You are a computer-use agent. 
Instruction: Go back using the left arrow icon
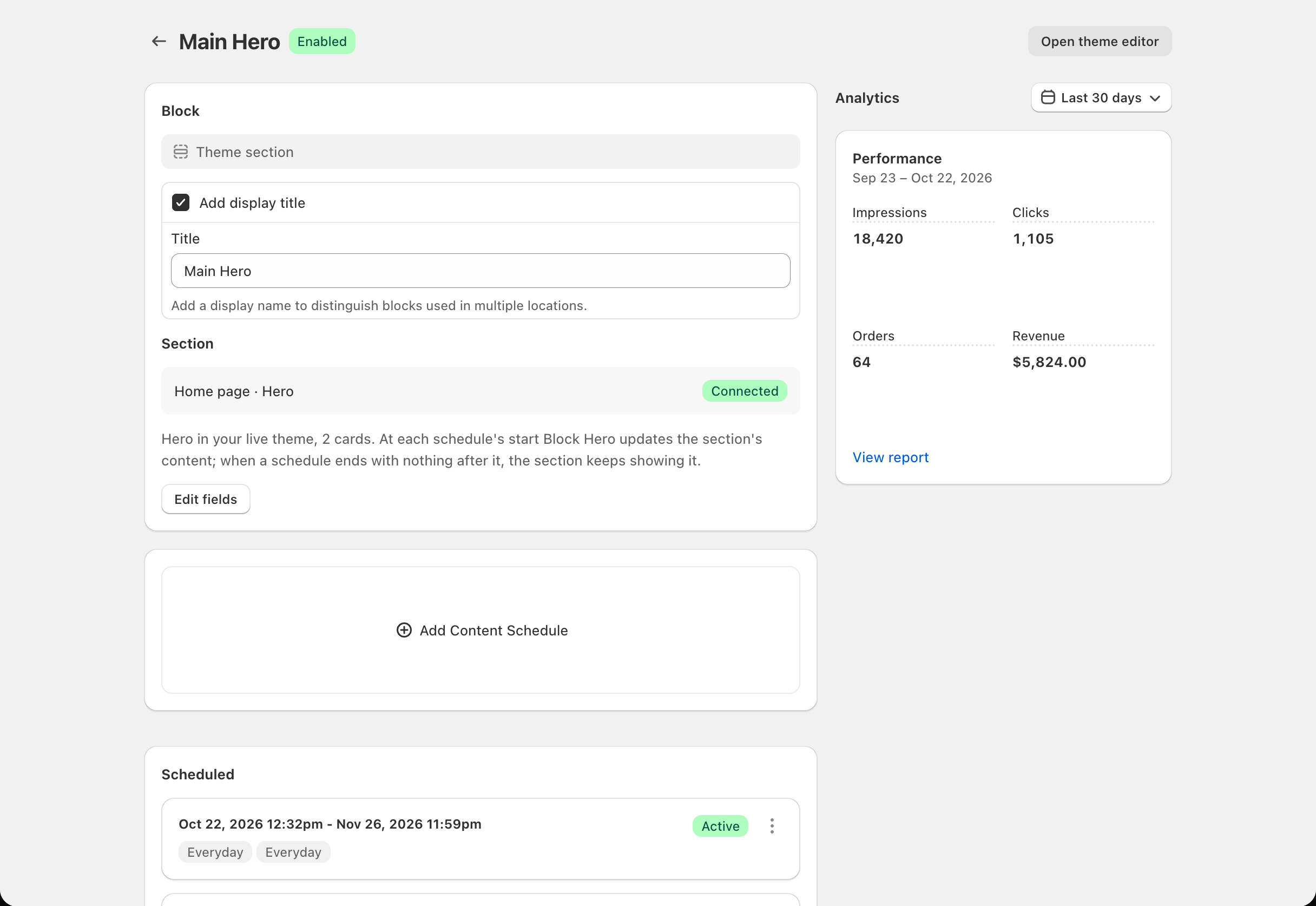[159, 42]
